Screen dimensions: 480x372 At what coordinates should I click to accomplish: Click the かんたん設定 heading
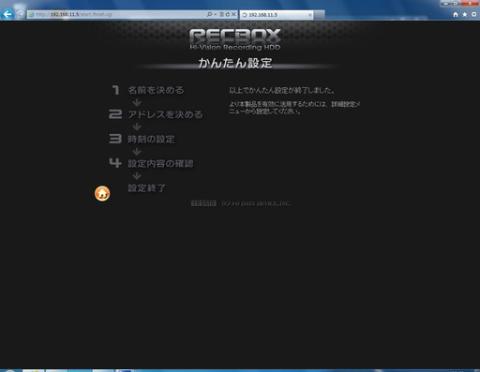click(x=235, y=63)
